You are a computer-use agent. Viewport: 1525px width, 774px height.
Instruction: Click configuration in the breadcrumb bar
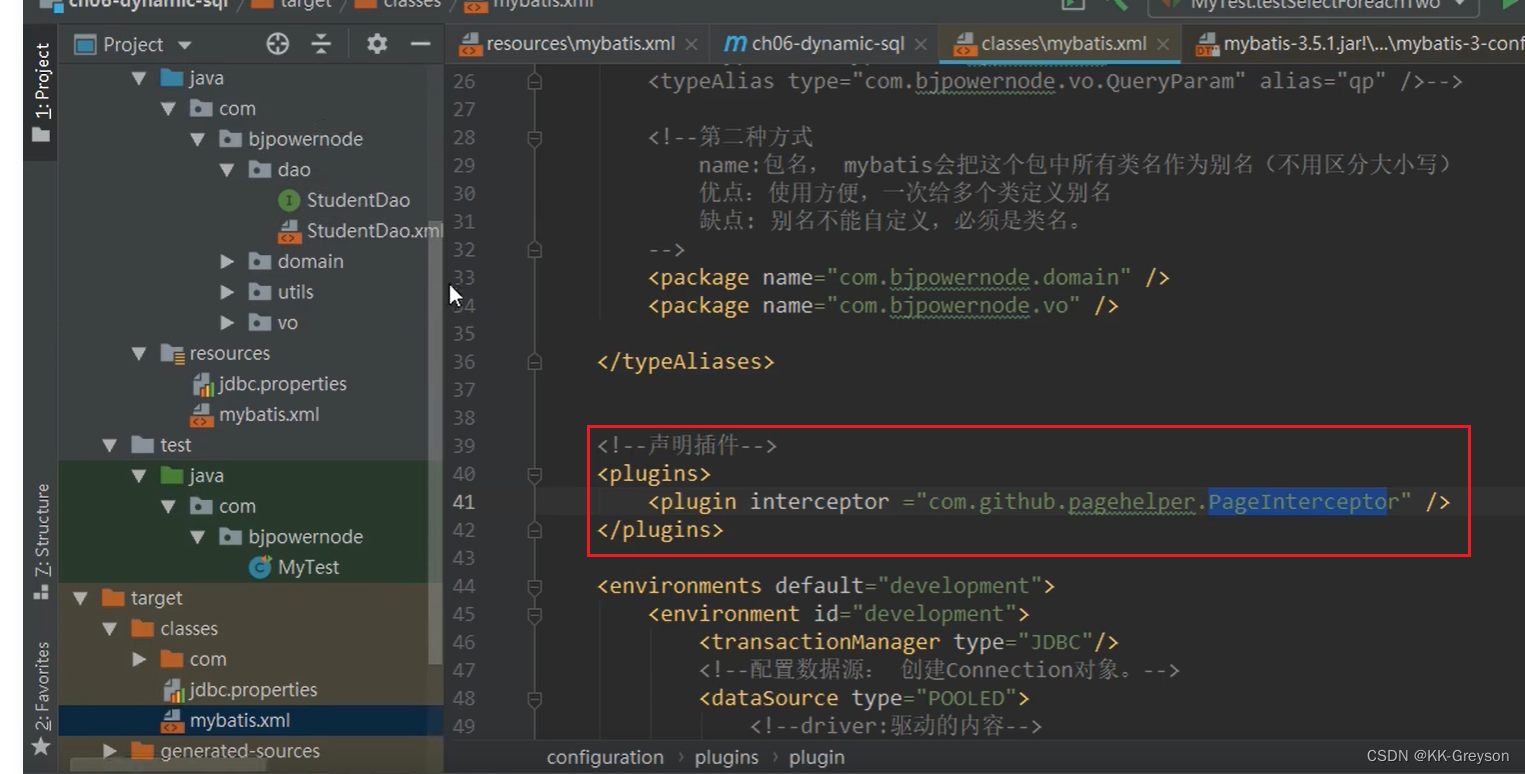click(x=605, y=757)
